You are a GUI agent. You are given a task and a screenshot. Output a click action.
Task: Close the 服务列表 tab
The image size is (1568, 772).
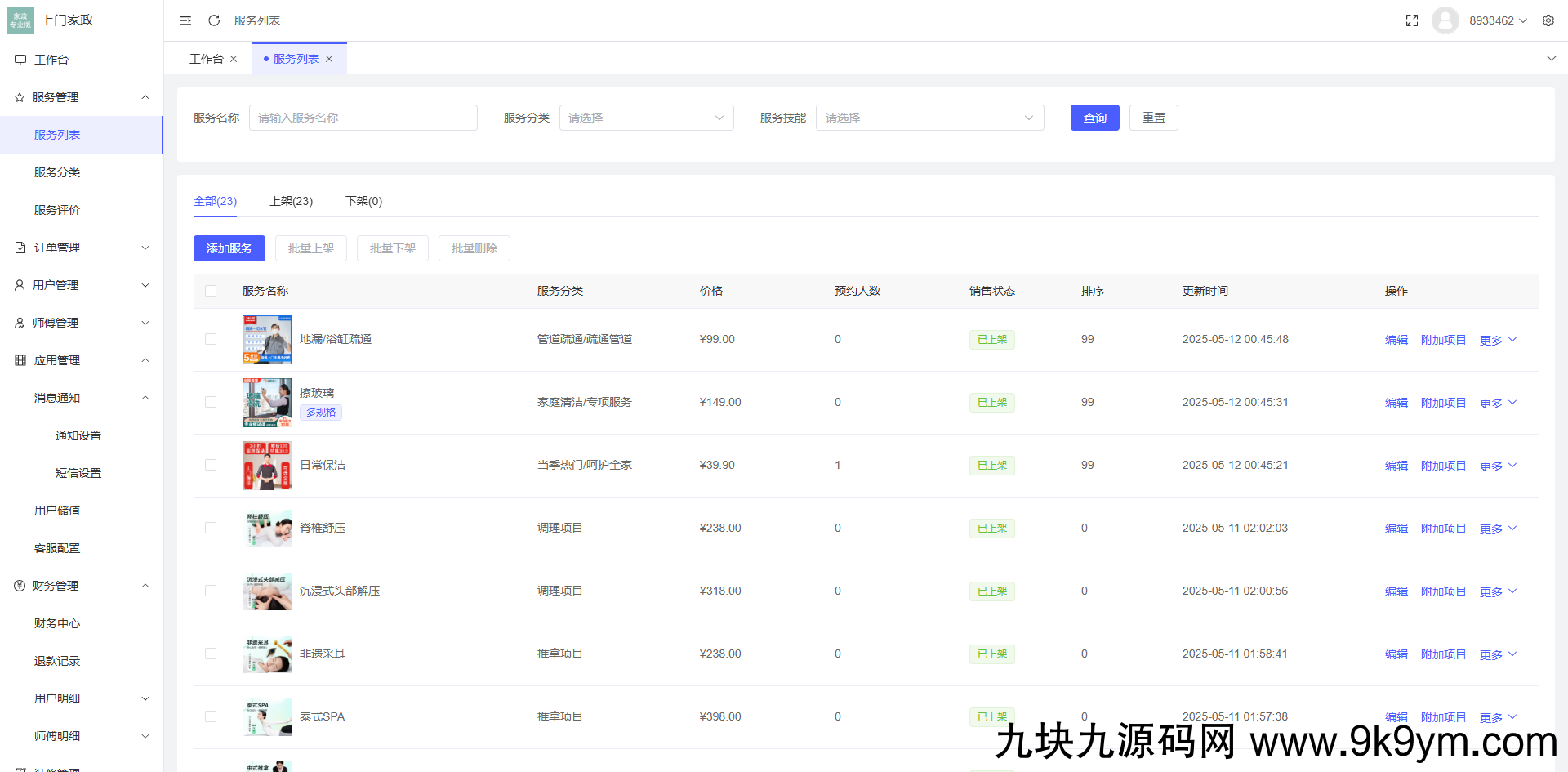click(x=329, y=58)
